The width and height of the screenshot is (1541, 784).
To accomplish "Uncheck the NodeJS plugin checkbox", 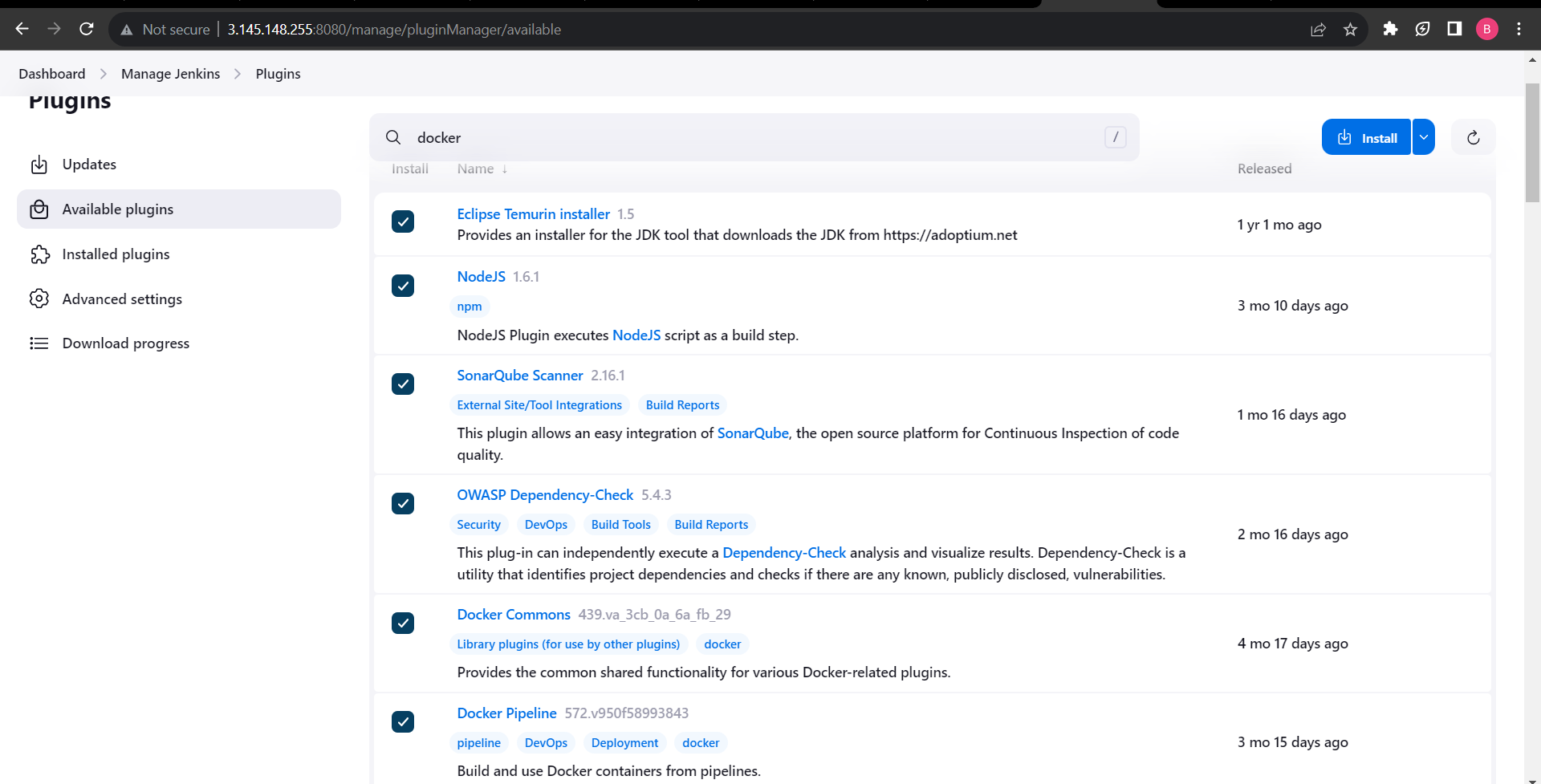I will [403, 286].
